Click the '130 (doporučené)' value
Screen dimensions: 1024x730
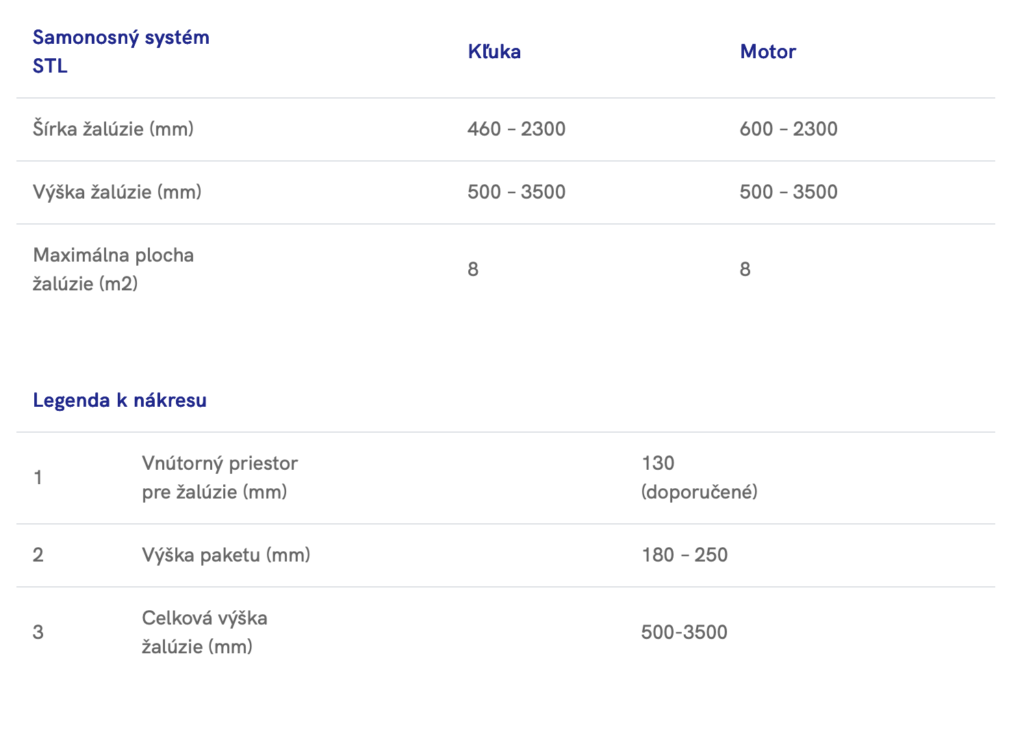point(699,478)
